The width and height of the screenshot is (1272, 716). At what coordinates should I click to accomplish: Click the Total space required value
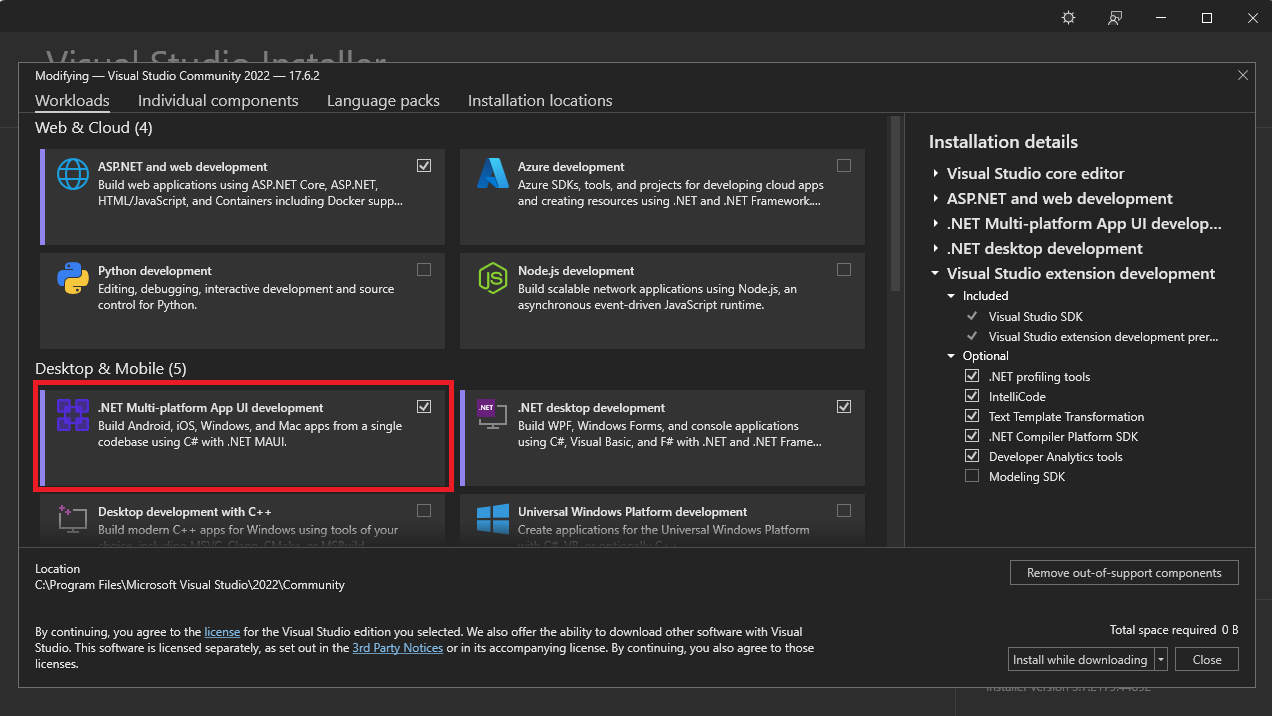click(1230, 630)
